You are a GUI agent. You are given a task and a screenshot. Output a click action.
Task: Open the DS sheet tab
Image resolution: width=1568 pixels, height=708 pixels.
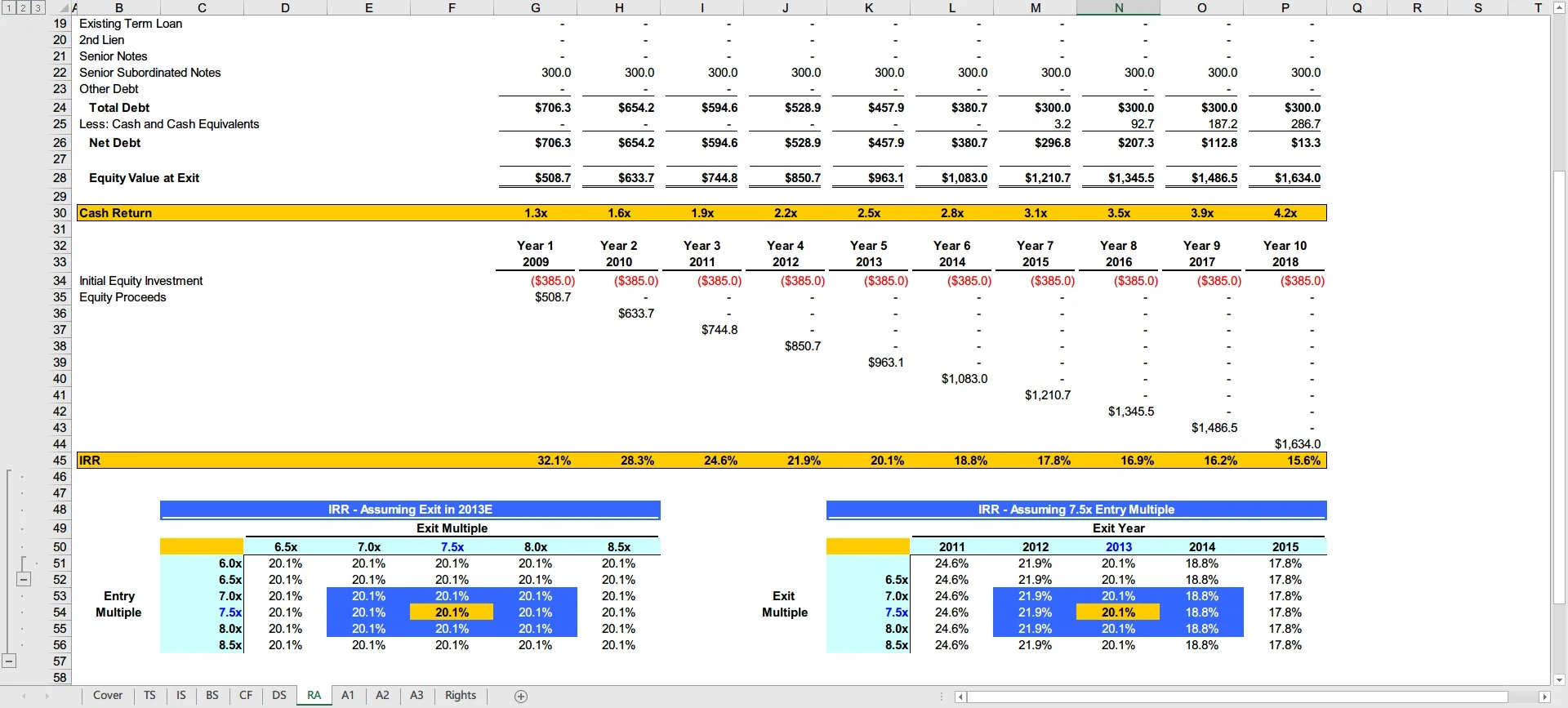[279, 696]
